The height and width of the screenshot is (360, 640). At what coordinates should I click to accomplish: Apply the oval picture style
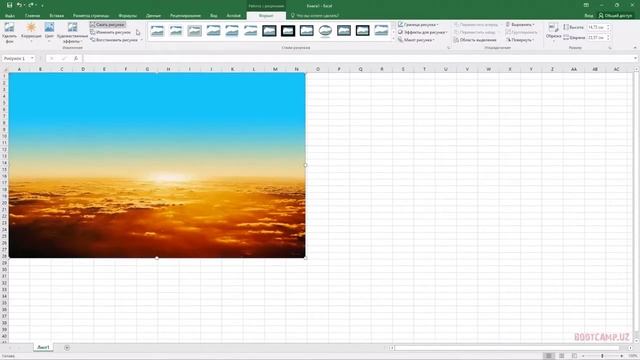pos(325,31)
